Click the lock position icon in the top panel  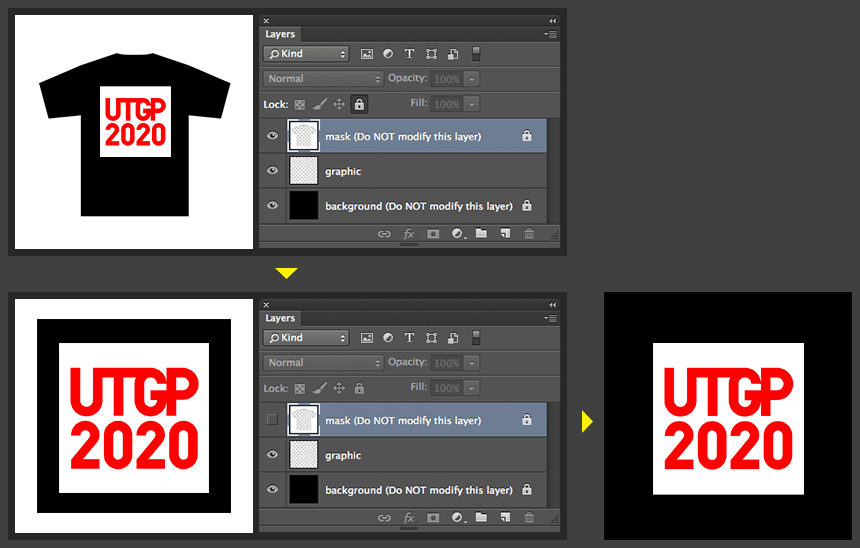point(340,104)
